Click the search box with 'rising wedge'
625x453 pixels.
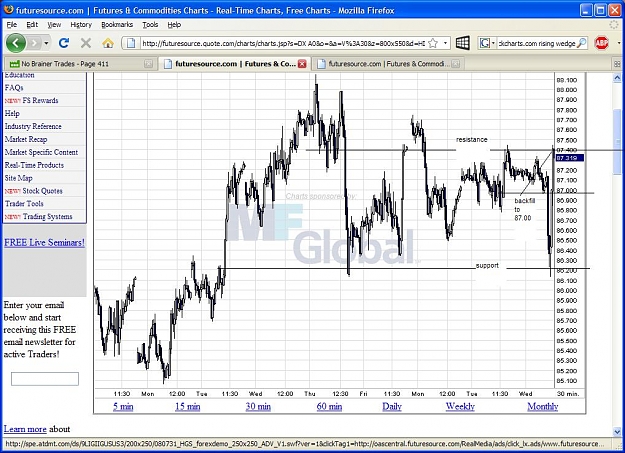click(x=537, y=43)
